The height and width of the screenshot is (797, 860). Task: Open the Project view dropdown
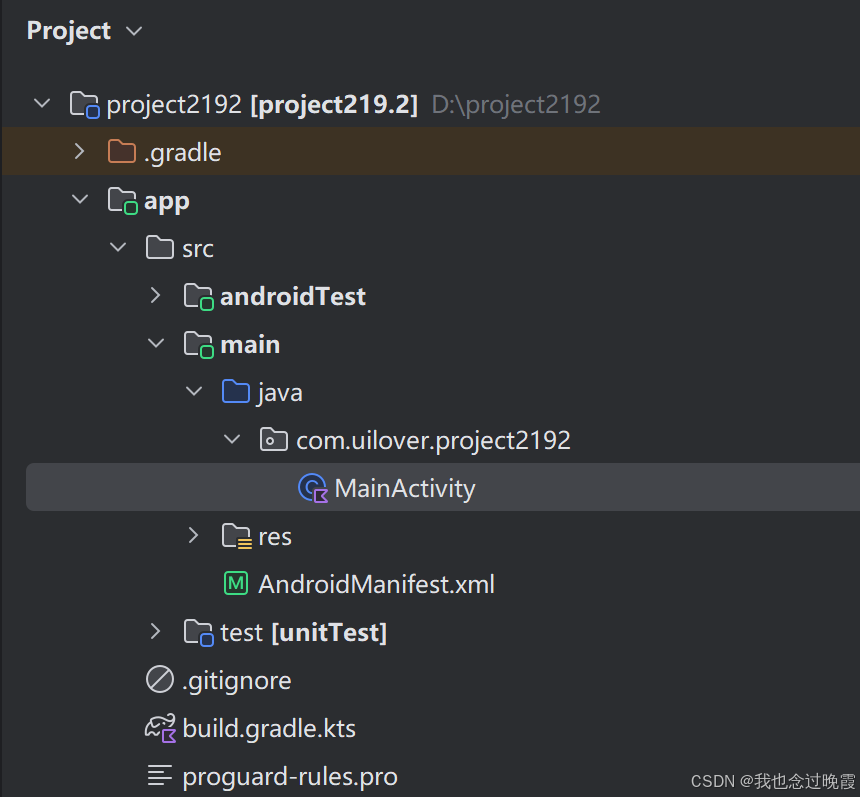pos(134,31)
